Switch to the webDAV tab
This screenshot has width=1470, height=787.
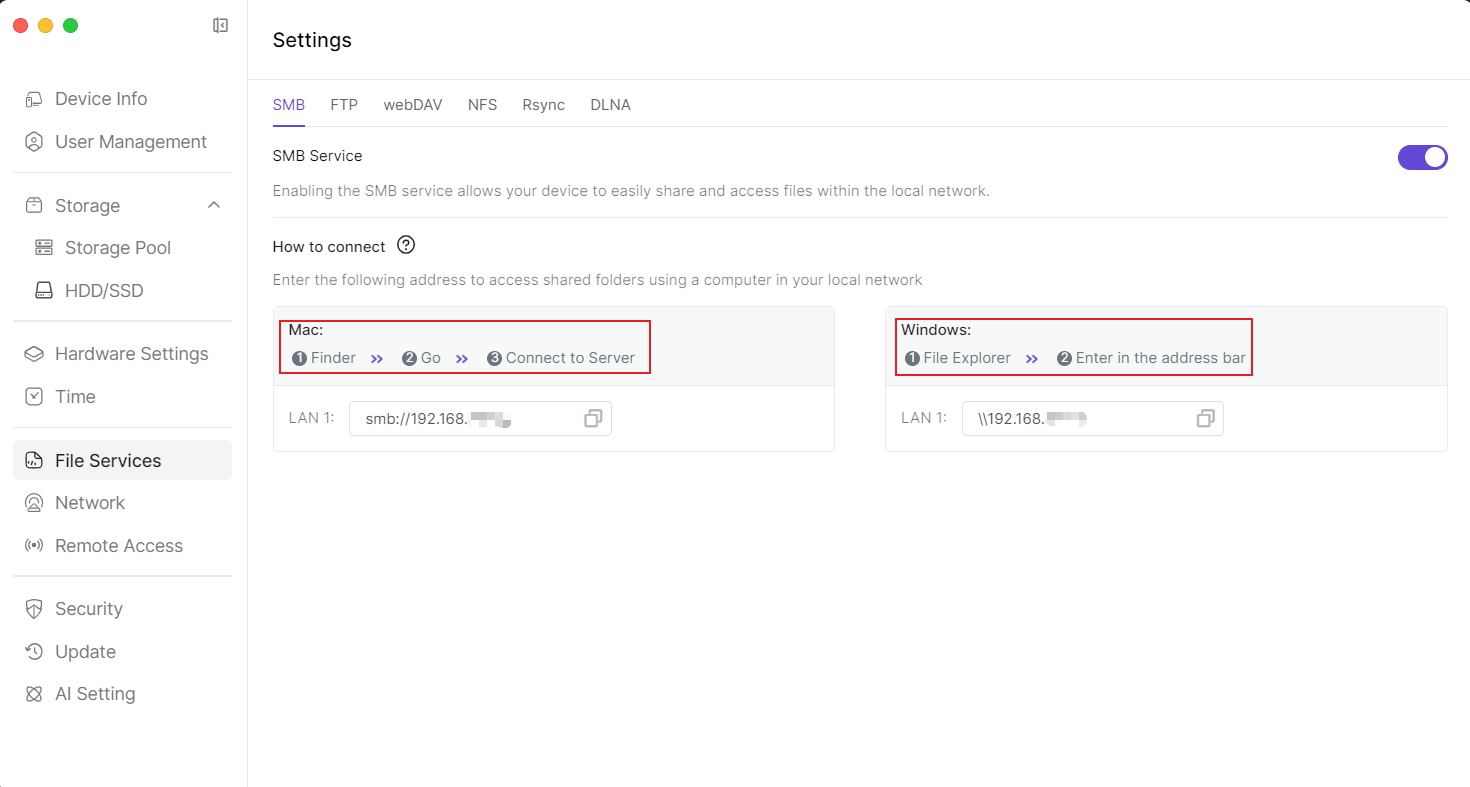click(413, 105)
